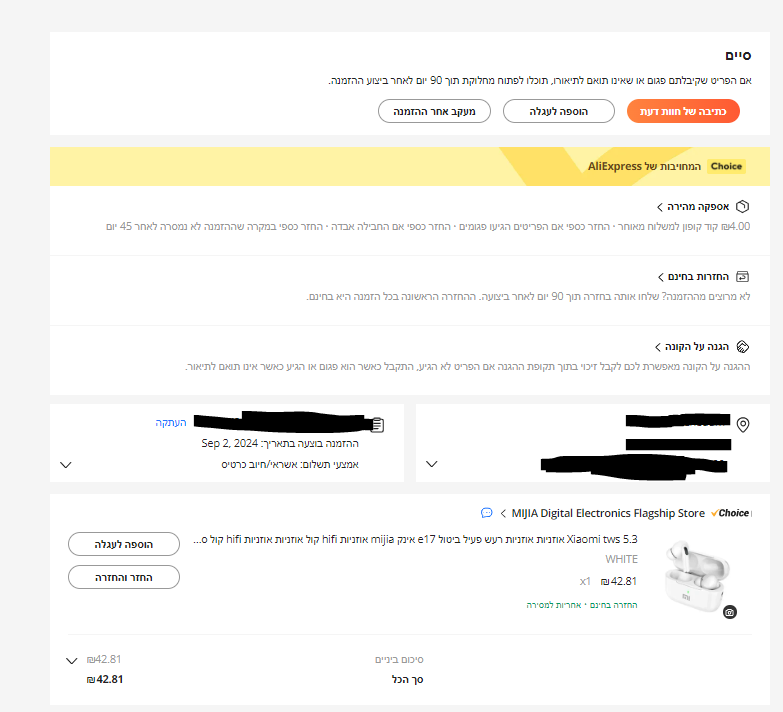Click the buyer protection shield icon
Image resolution: width=783 pixels, height=712 pixels.
tap(743, 346)
